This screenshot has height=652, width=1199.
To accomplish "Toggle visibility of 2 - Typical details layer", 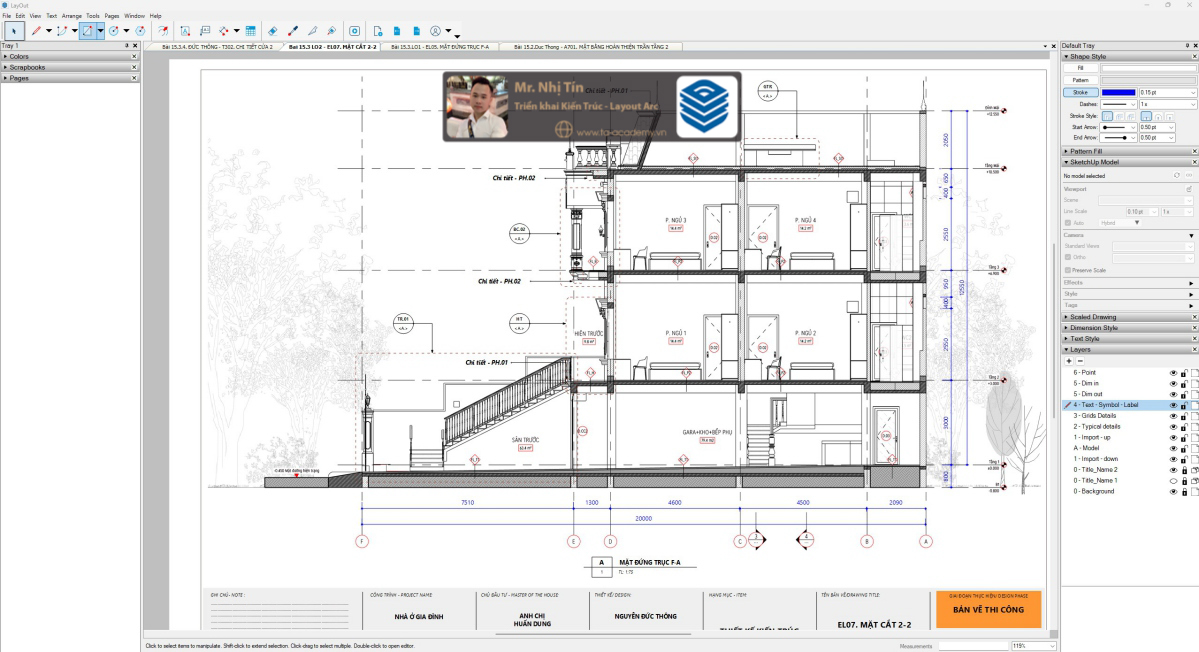I will click(x=1173, y=427).
